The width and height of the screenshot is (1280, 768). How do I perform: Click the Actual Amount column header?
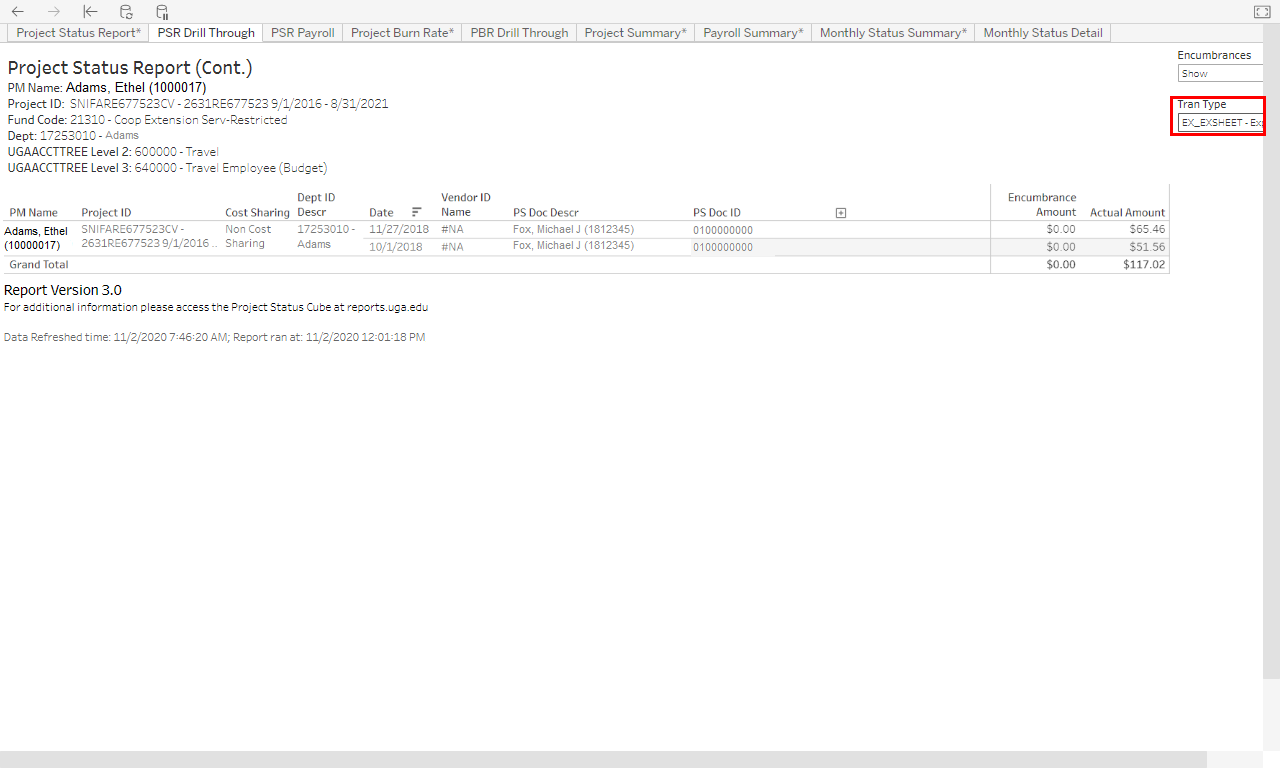pyautogui.click(x=1127, y=213)
